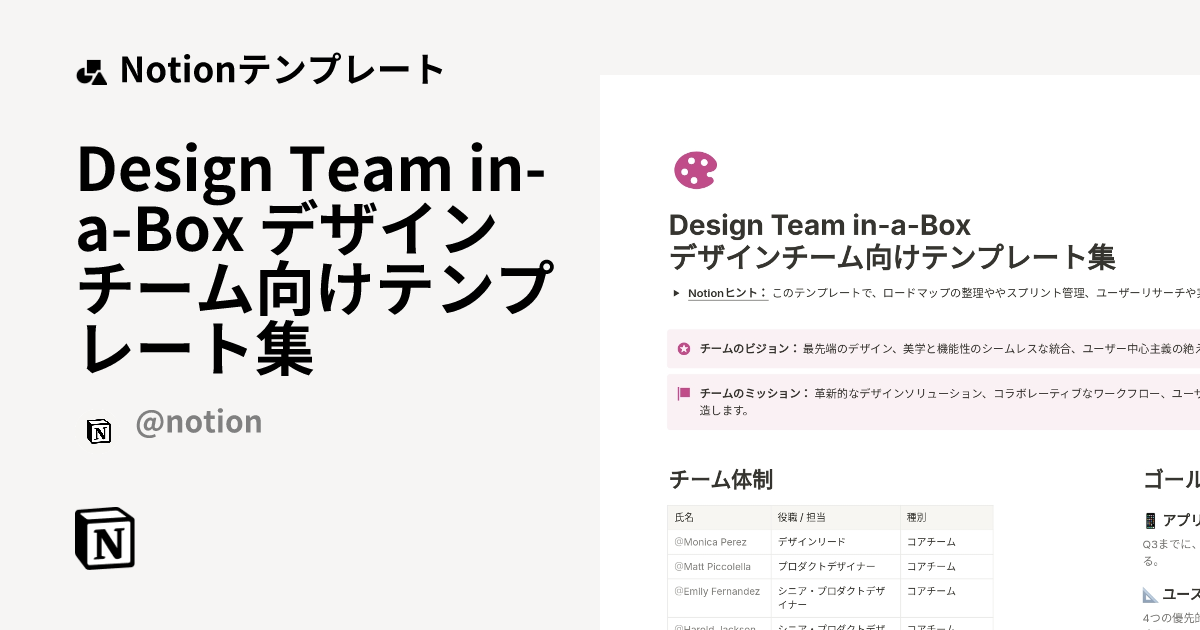Open the @notion profile link

point(198,422)
